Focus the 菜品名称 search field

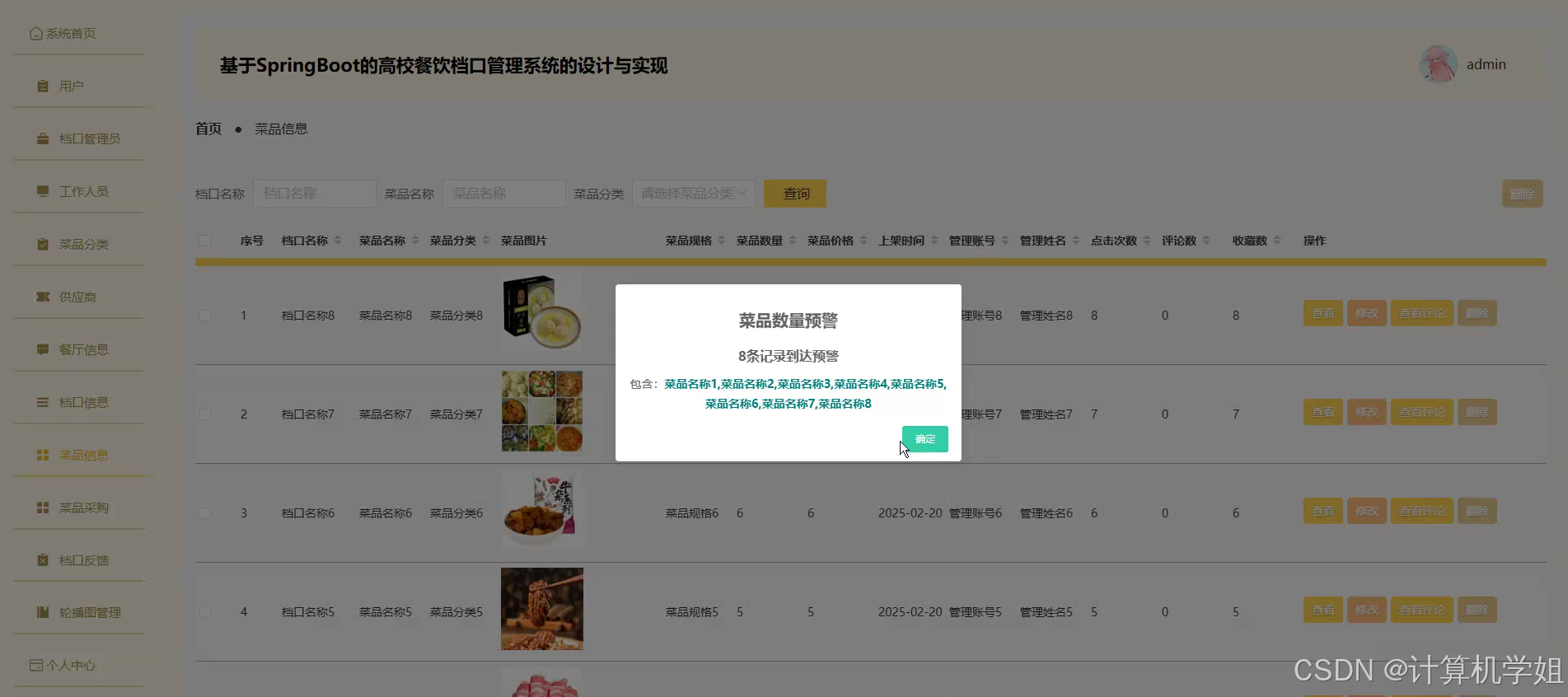point(504,194)
